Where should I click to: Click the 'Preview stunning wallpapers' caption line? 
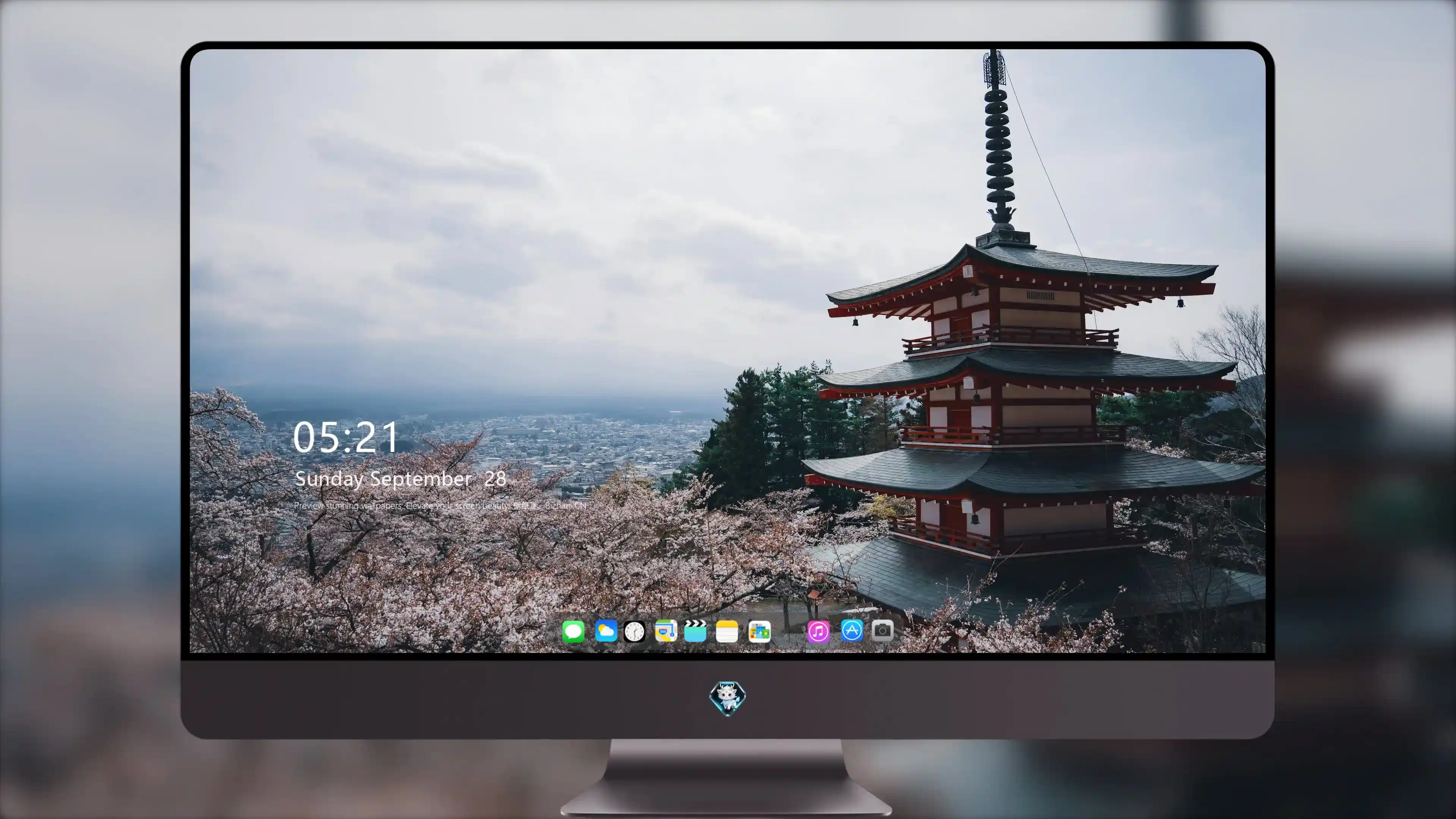pyautogui.click(x=441, y=505)
